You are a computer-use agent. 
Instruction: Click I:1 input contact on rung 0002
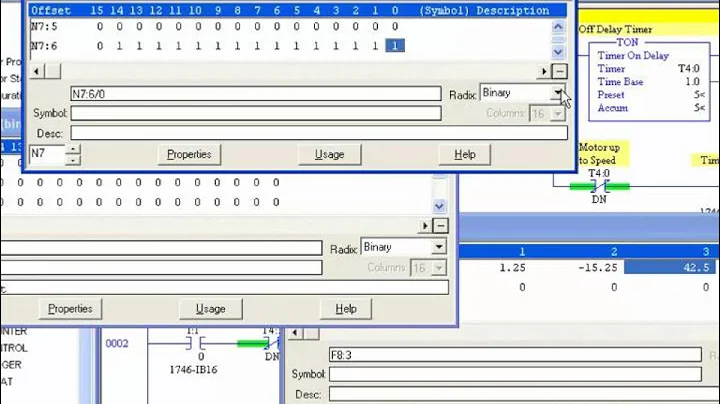click(x=196, y=343)
